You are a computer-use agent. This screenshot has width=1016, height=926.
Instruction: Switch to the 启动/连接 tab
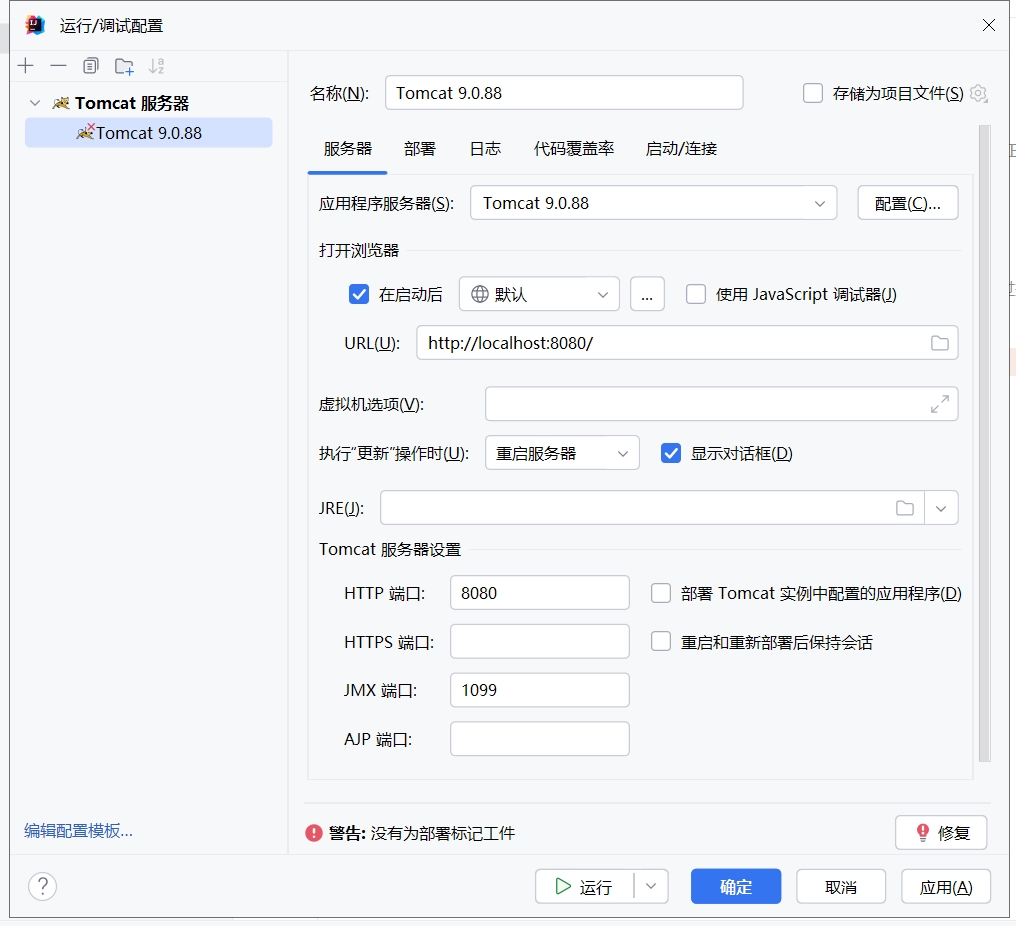pos(681,149)
